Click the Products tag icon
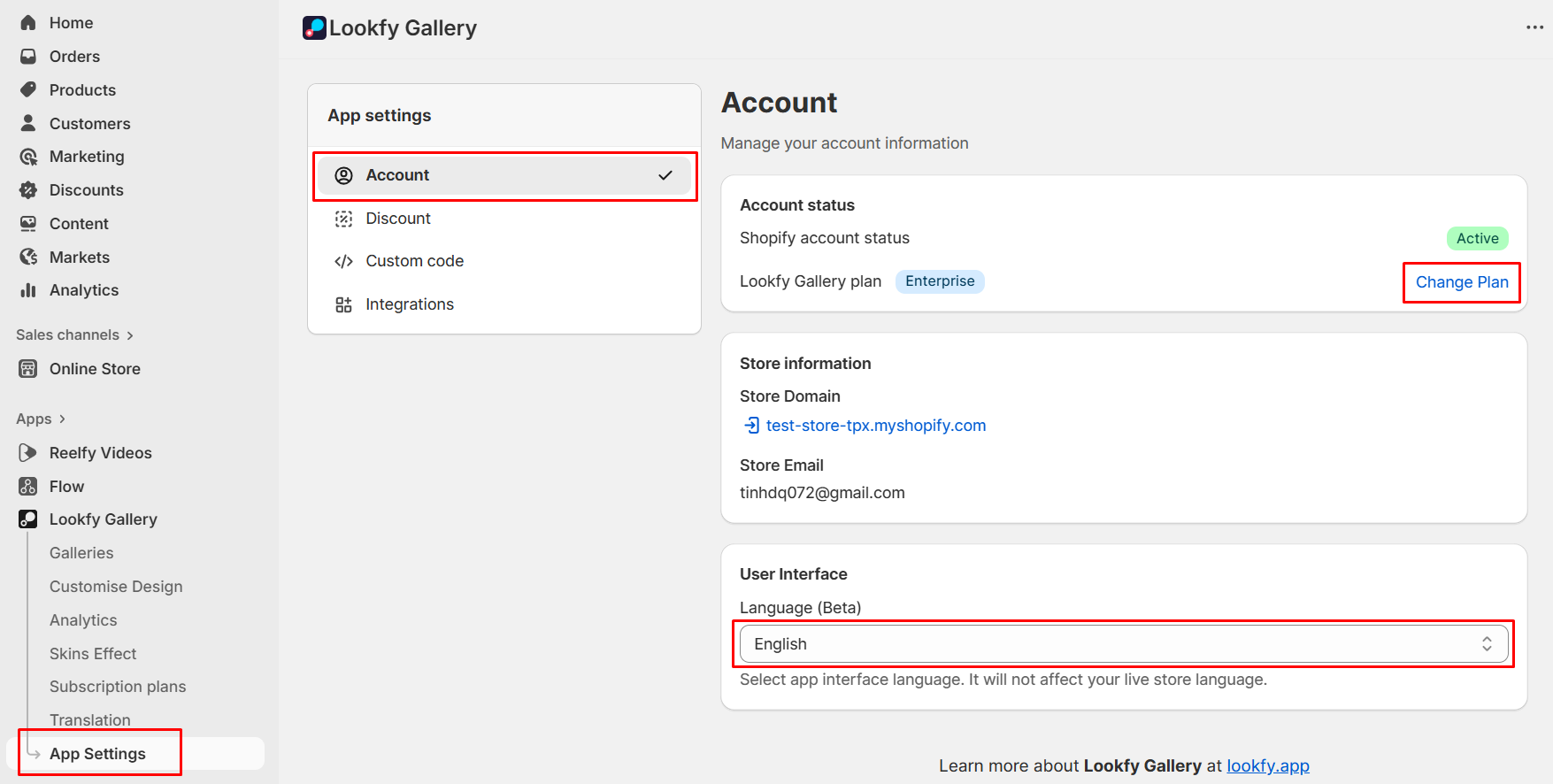 pyautogui.click(x=28, y=89)
